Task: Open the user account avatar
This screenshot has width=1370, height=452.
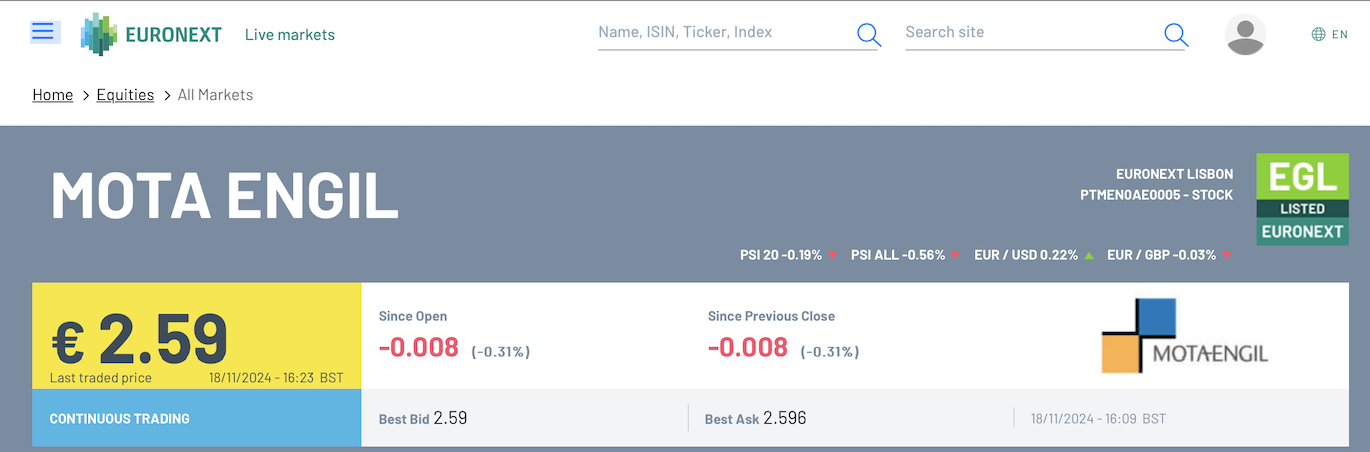Action: point(1245,35)
